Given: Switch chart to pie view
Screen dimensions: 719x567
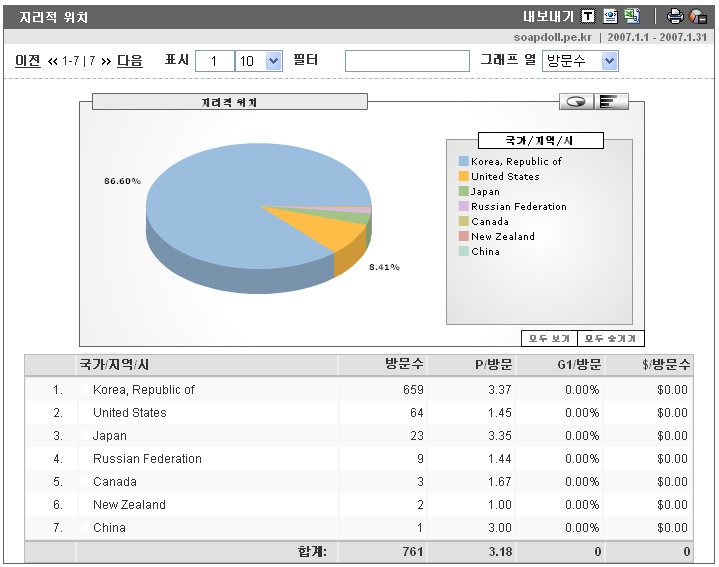Looking at the screenshot, I should [576, 101].
